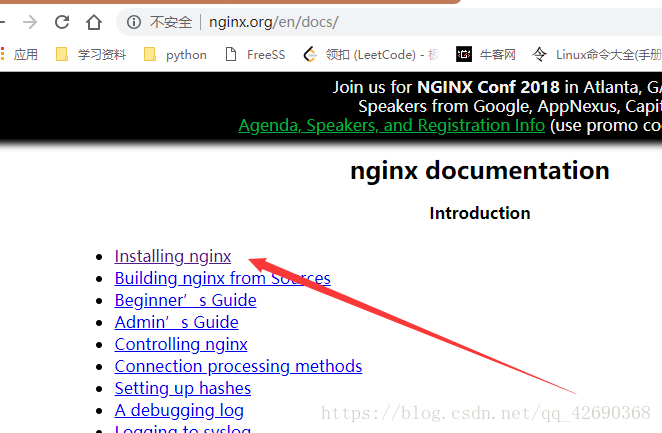Viewport: 662px width, 433px height.
Task: Open the Controlling nginx link
Action: click(x=181, y=344)
